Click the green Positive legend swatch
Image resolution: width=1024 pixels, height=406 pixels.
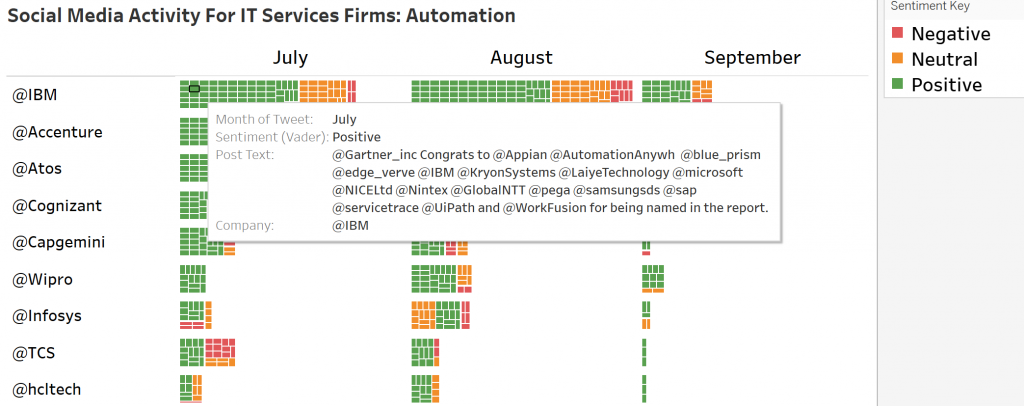point(899,85)
